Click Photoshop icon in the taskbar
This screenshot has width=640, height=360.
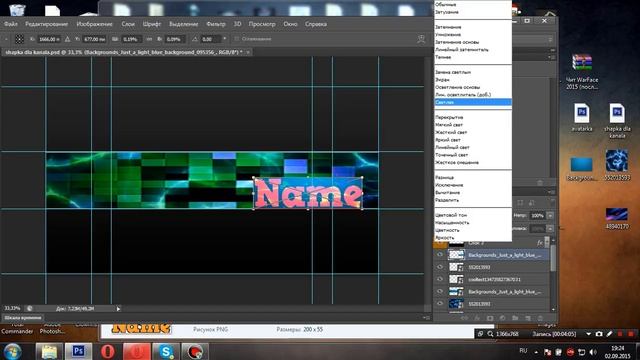[79, 351]
